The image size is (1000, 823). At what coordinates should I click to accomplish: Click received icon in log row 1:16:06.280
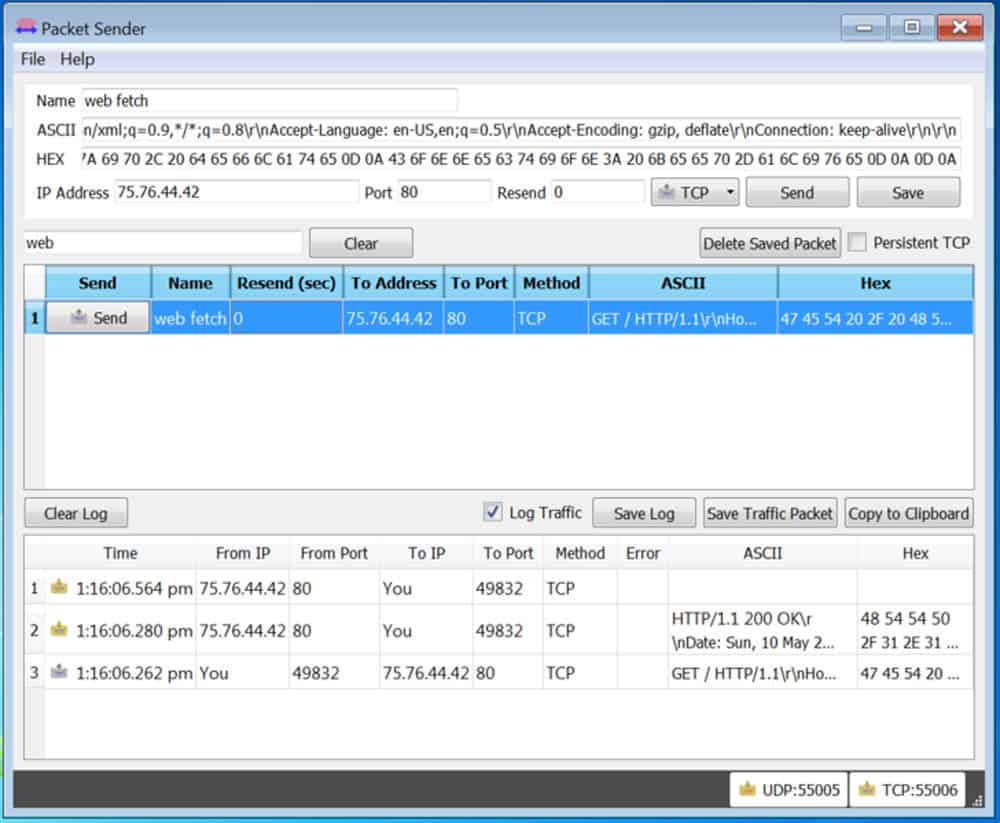click(59, 630)
